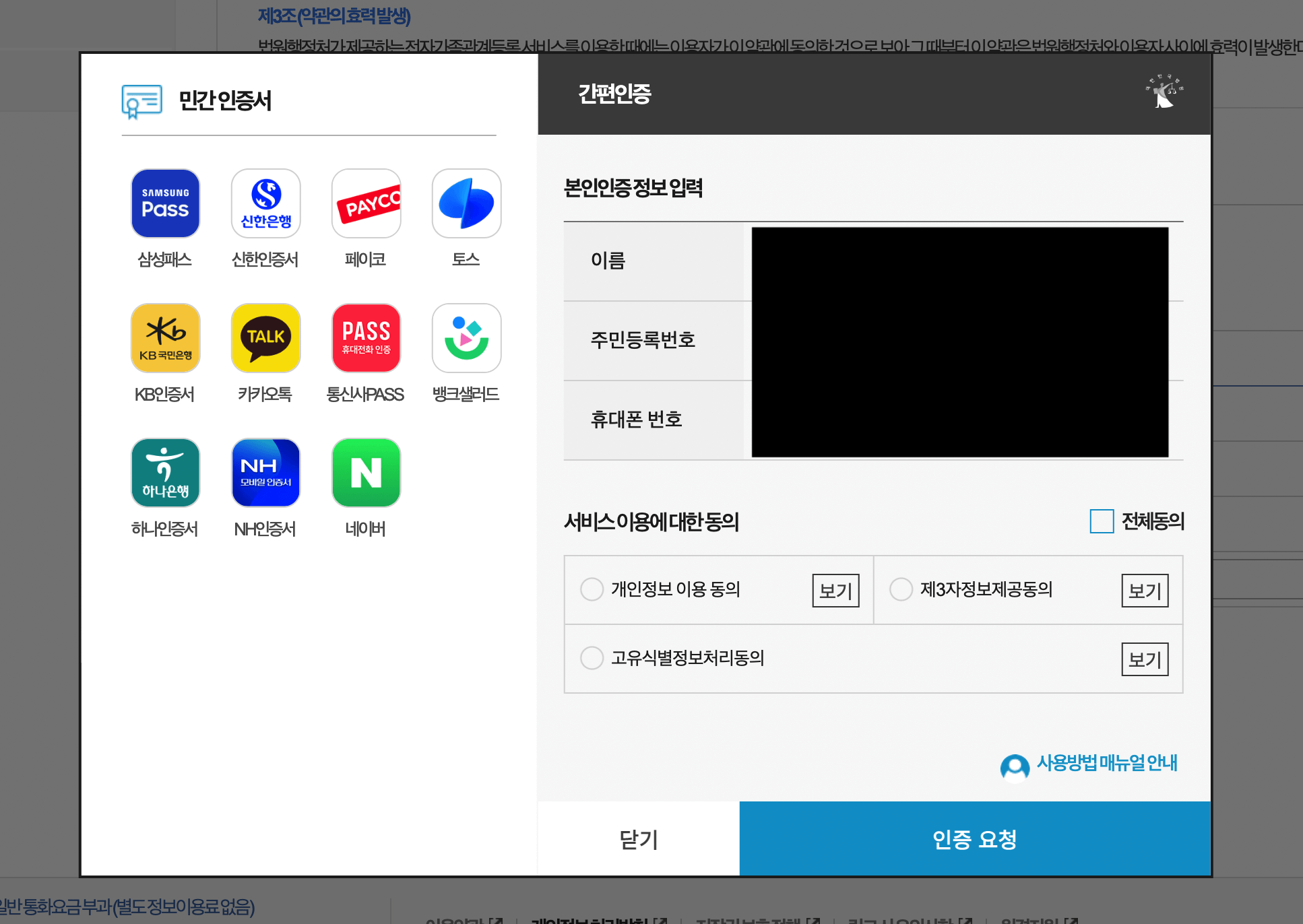Screen dimensions: 1303x924
Task: Select the carrier PASS (통신사PASS) icon
Action: [366, 338]
